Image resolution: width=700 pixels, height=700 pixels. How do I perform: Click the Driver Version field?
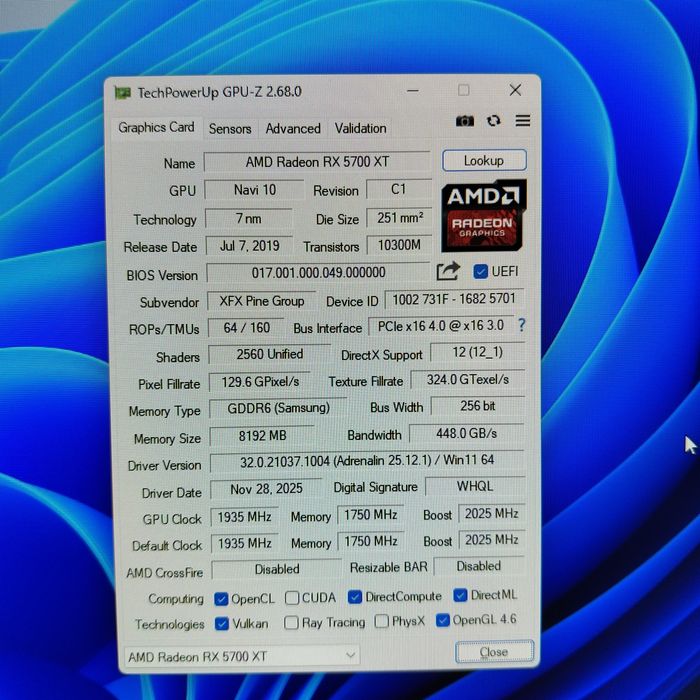click(x=367, y=461)
